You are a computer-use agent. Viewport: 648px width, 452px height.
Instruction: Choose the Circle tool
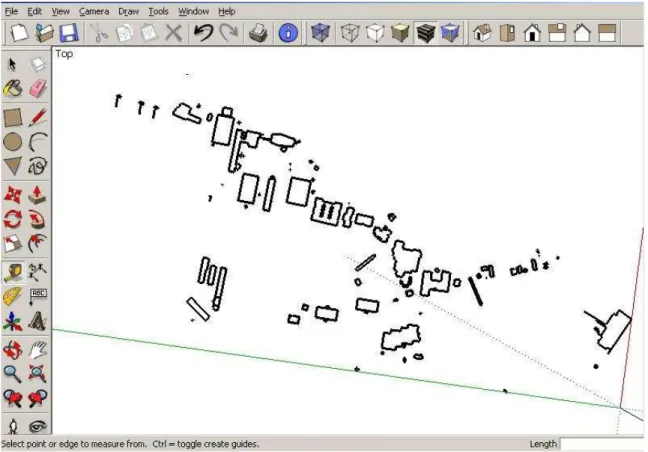click(12, 142)
